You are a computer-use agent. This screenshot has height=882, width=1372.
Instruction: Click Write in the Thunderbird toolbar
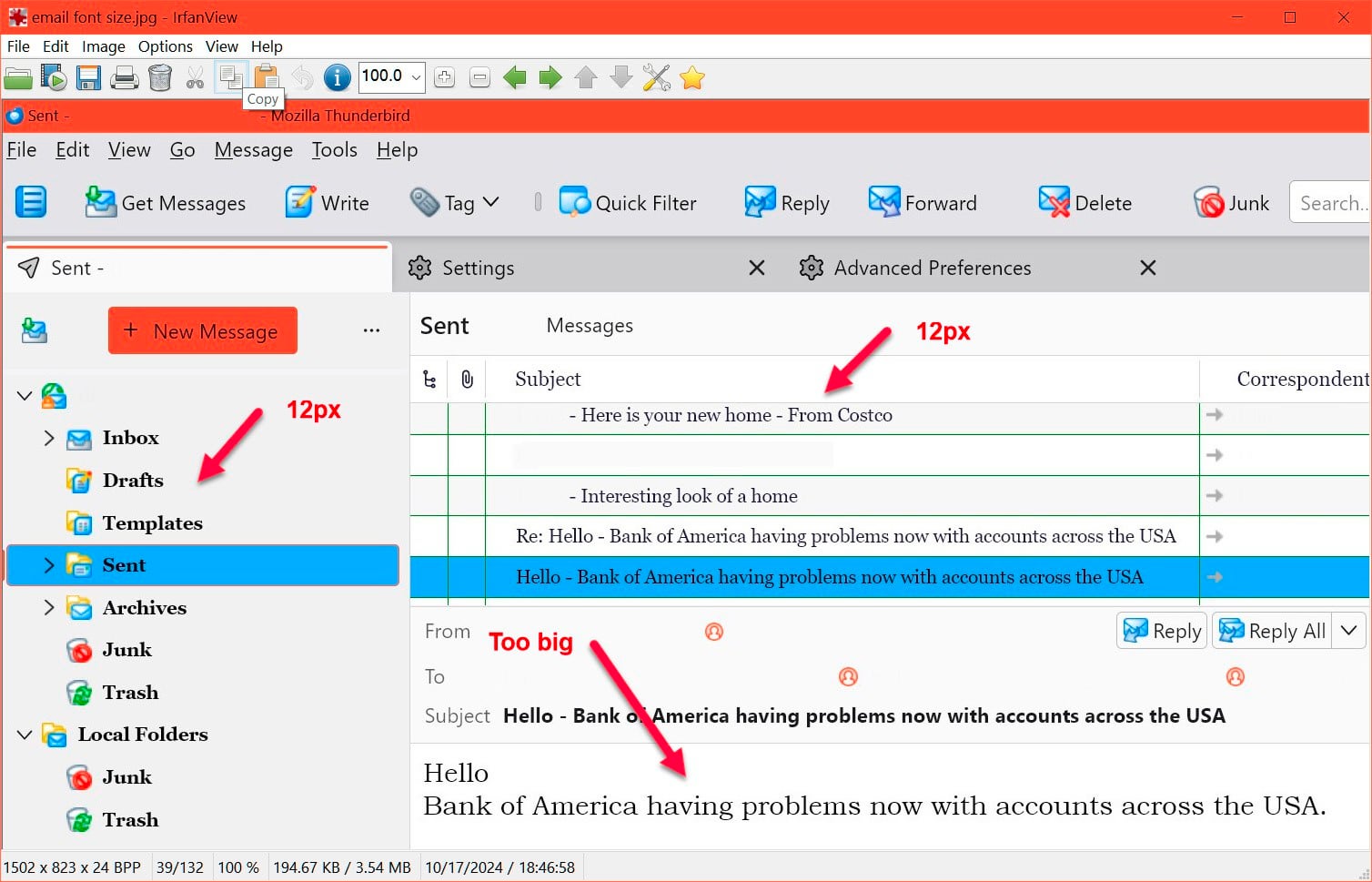click(x=328, y=203)
